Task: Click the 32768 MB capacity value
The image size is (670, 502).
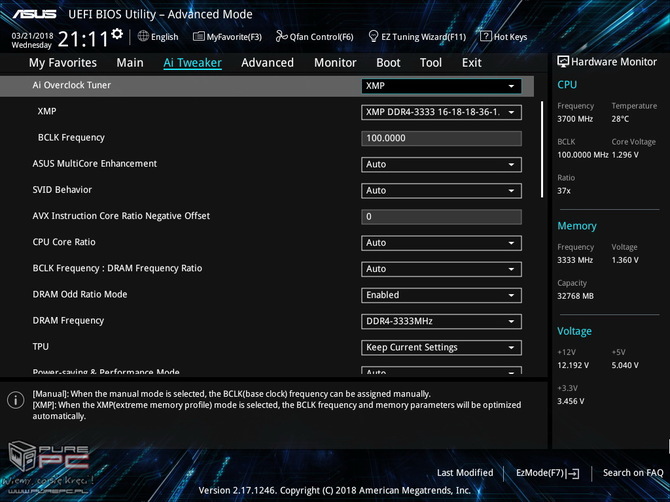Action: pyautogui.click(x=575, y=296)
